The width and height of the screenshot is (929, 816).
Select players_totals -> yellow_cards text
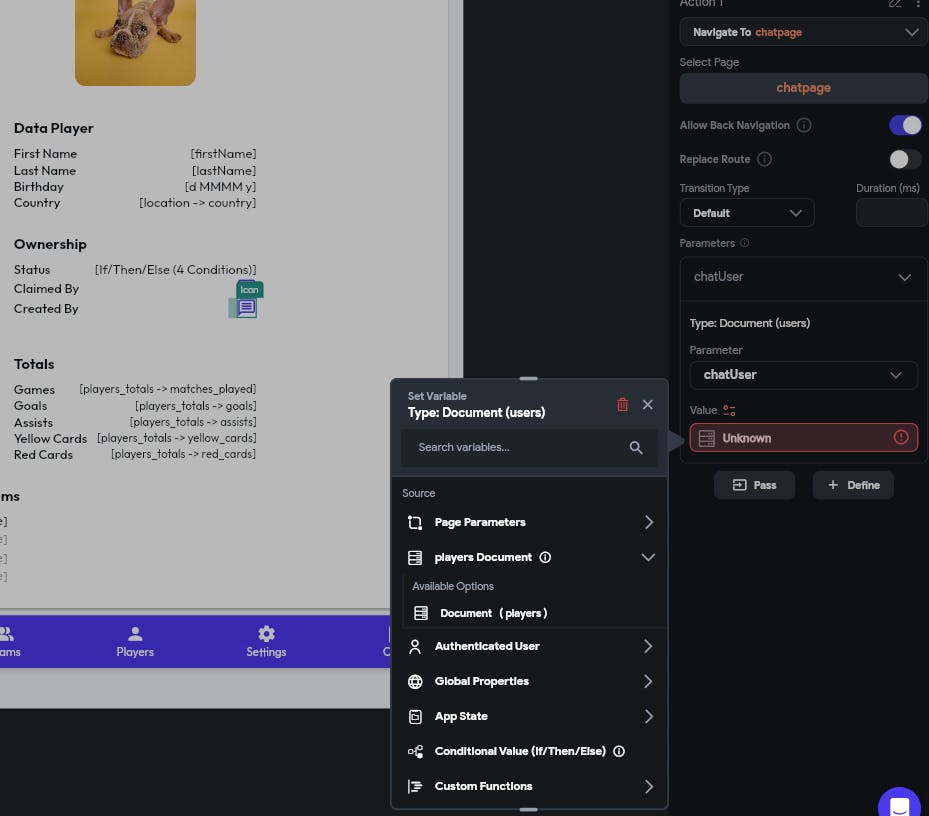[x=177, y=438]
